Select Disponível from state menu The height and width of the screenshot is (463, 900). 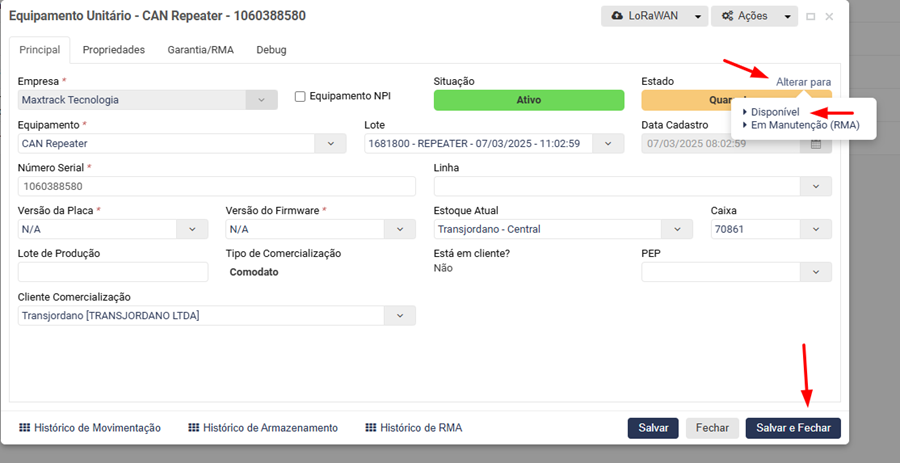pyautogui.click(x=775, y=112)
